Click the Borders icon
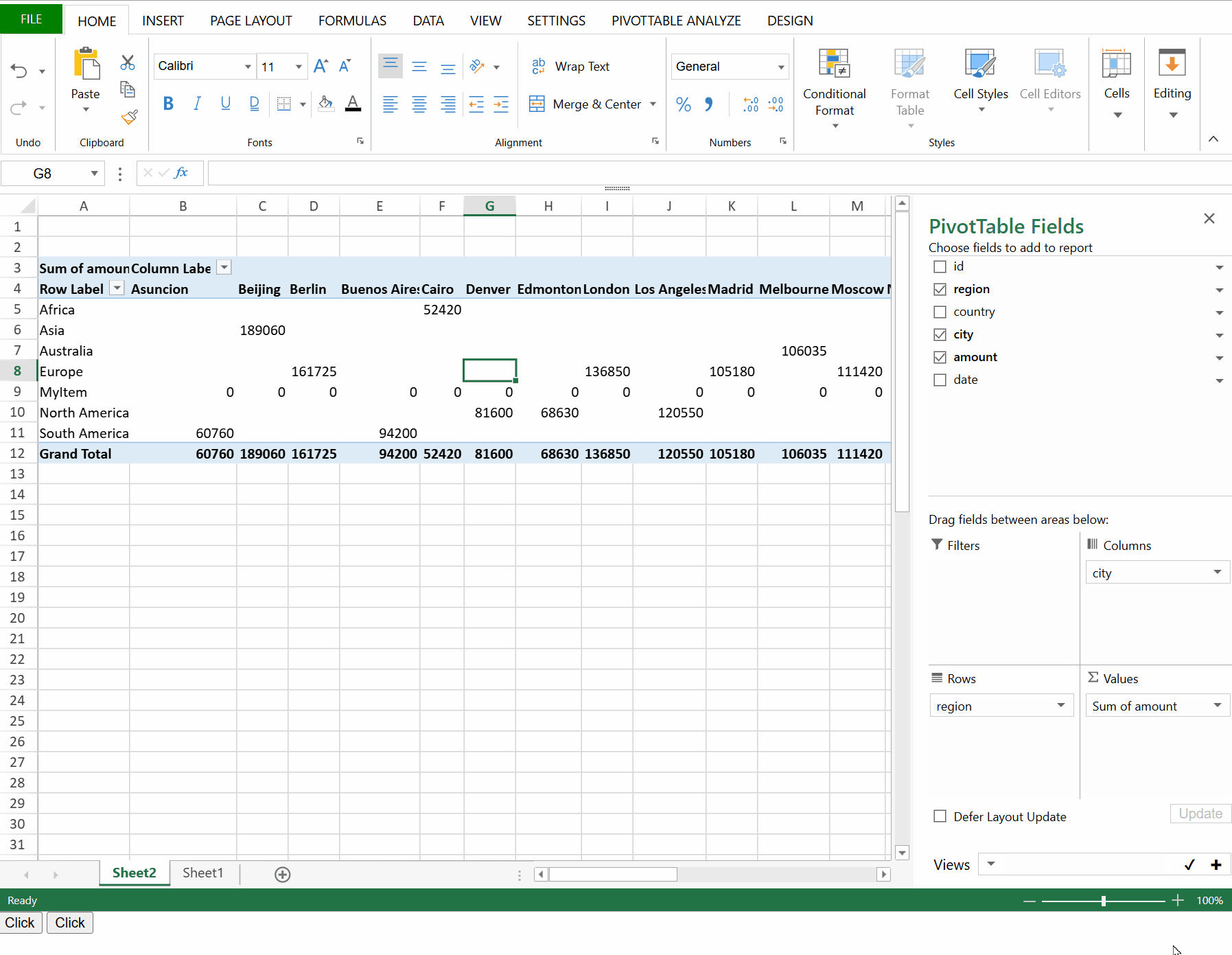This screenshot has width=1232, height=955. (284, 104)
